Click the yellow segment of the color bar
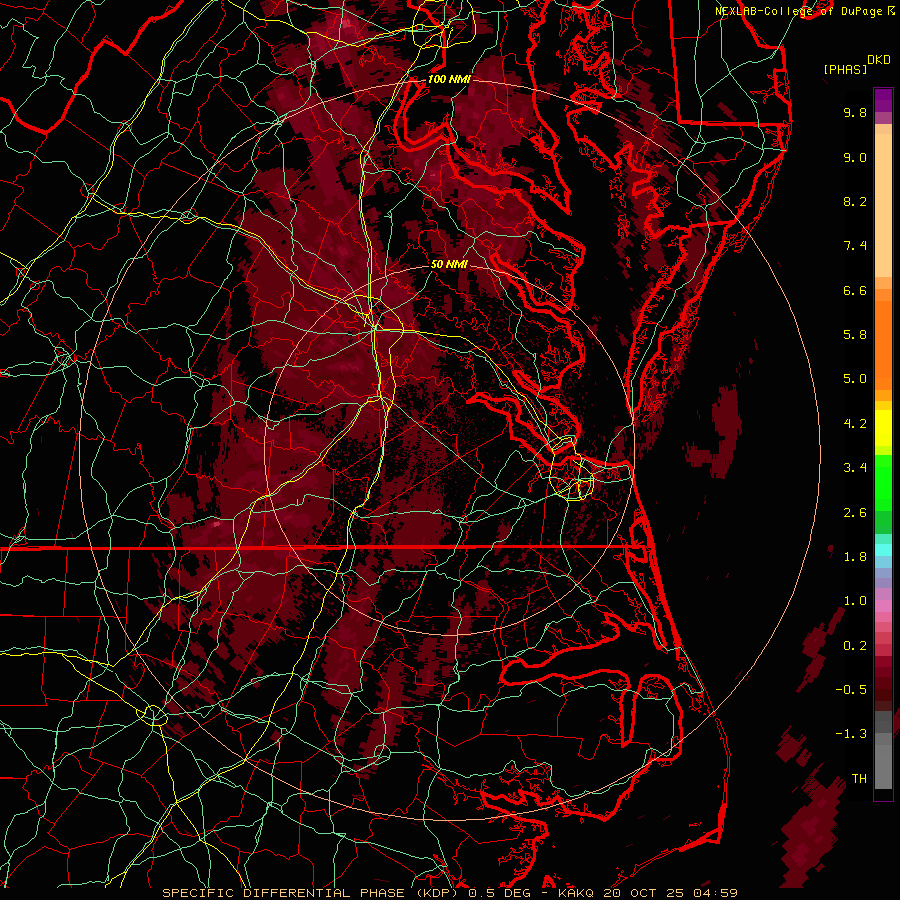Screen dimensions: 900x900 (x=883, y=428)
